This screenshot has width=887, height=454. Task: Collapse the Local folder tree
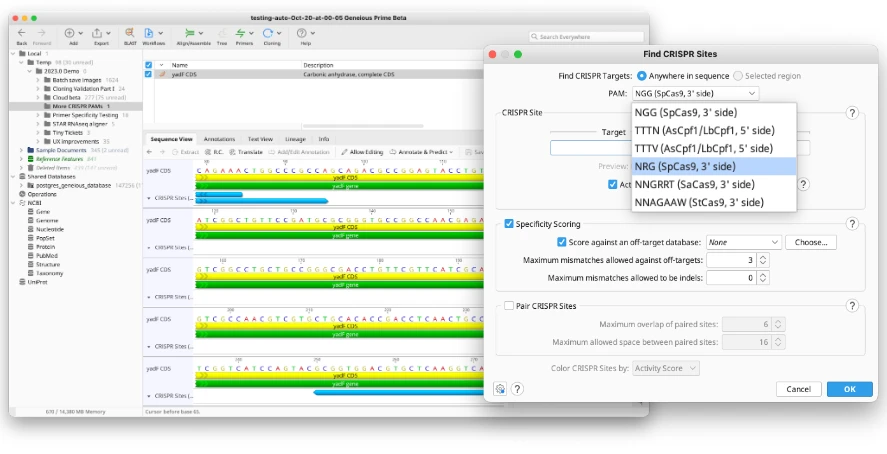point(12,54)
